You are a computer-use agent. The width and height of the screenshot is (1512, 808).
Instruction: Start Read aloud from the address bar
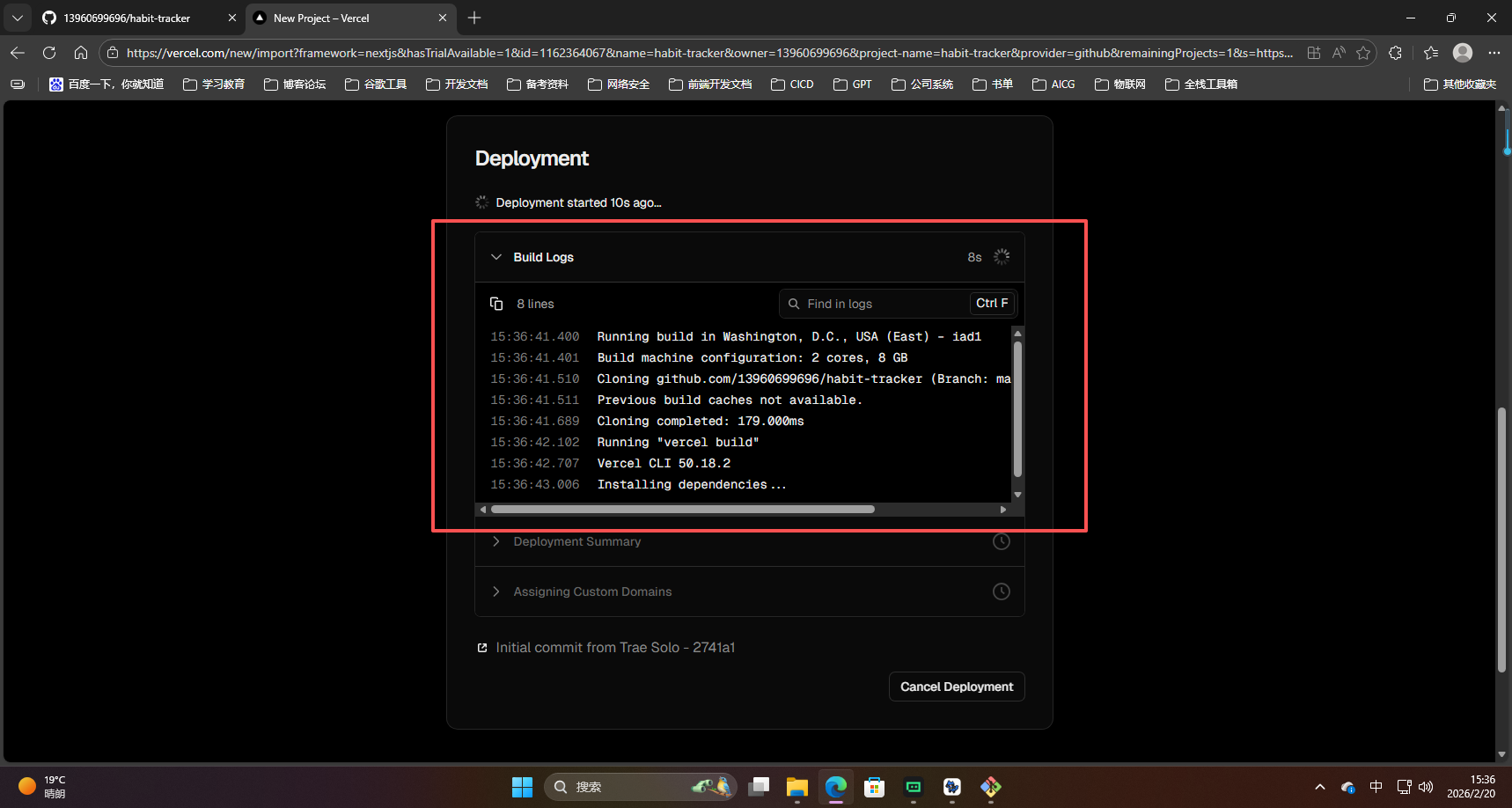[x=1339, y=53]
